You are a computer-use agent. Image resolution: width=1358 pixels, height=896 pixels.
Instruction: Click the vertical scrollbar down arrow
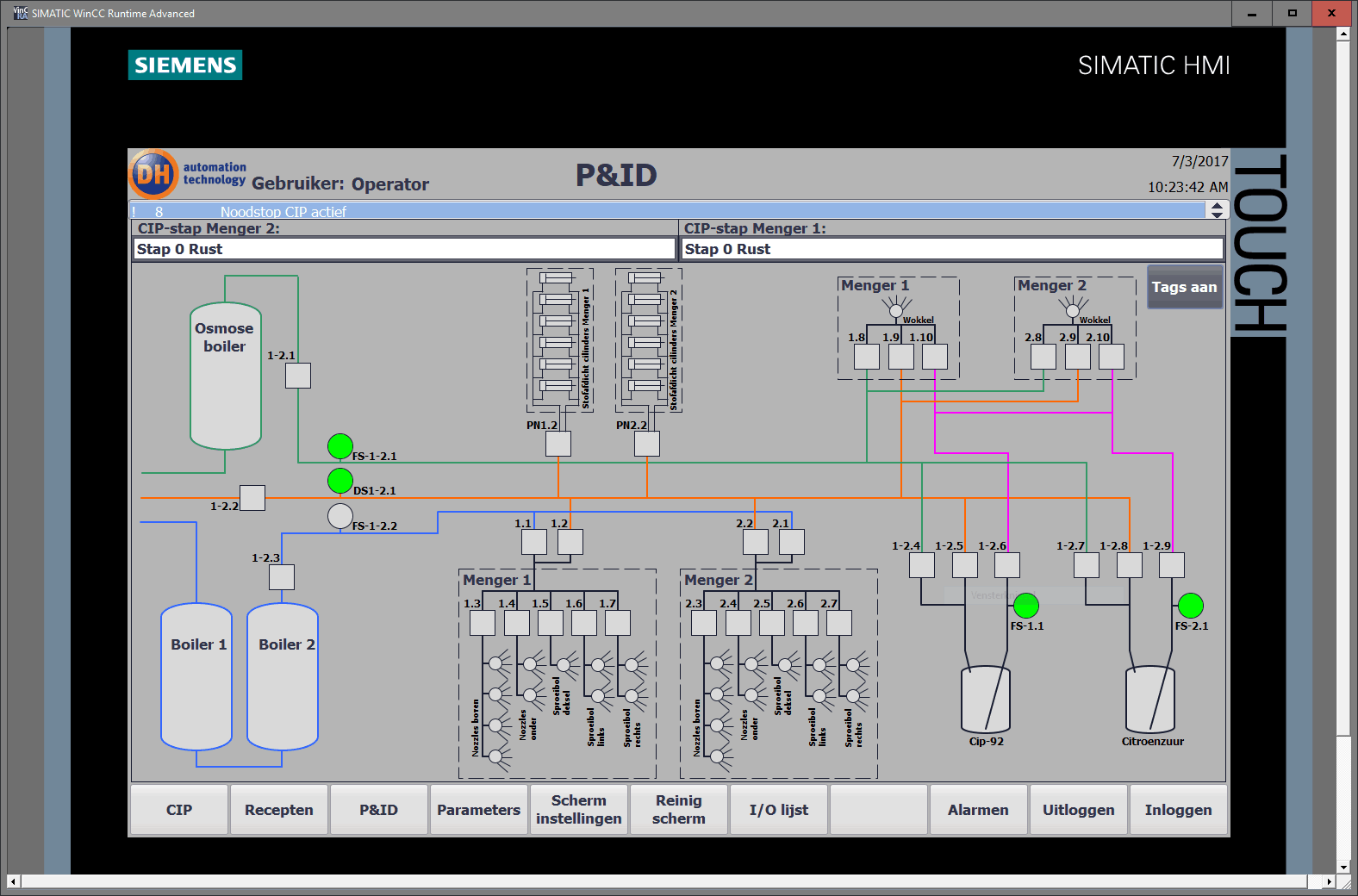click(x=1343, y=867)
